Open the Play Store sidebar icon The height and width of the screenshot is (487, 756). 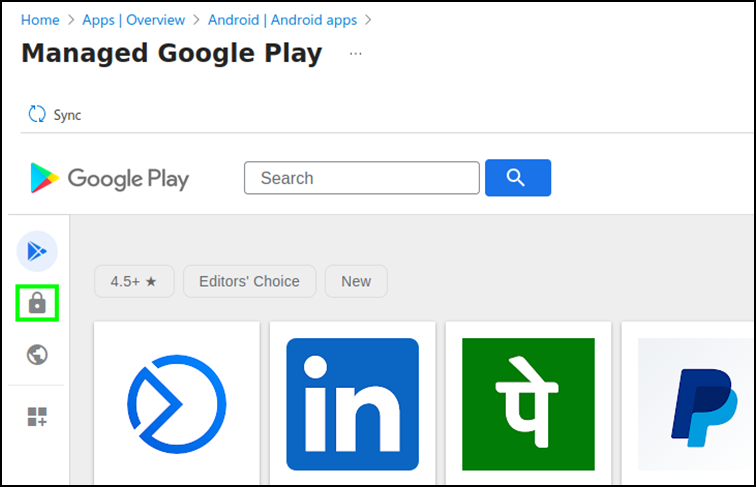click(x=37, y=251)
